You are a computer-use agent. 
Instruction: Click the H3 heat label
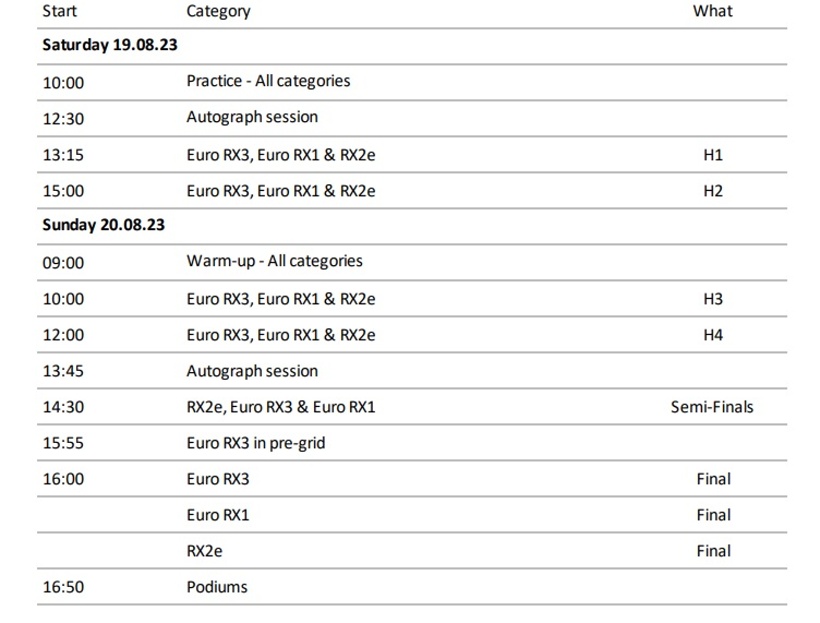713,299
